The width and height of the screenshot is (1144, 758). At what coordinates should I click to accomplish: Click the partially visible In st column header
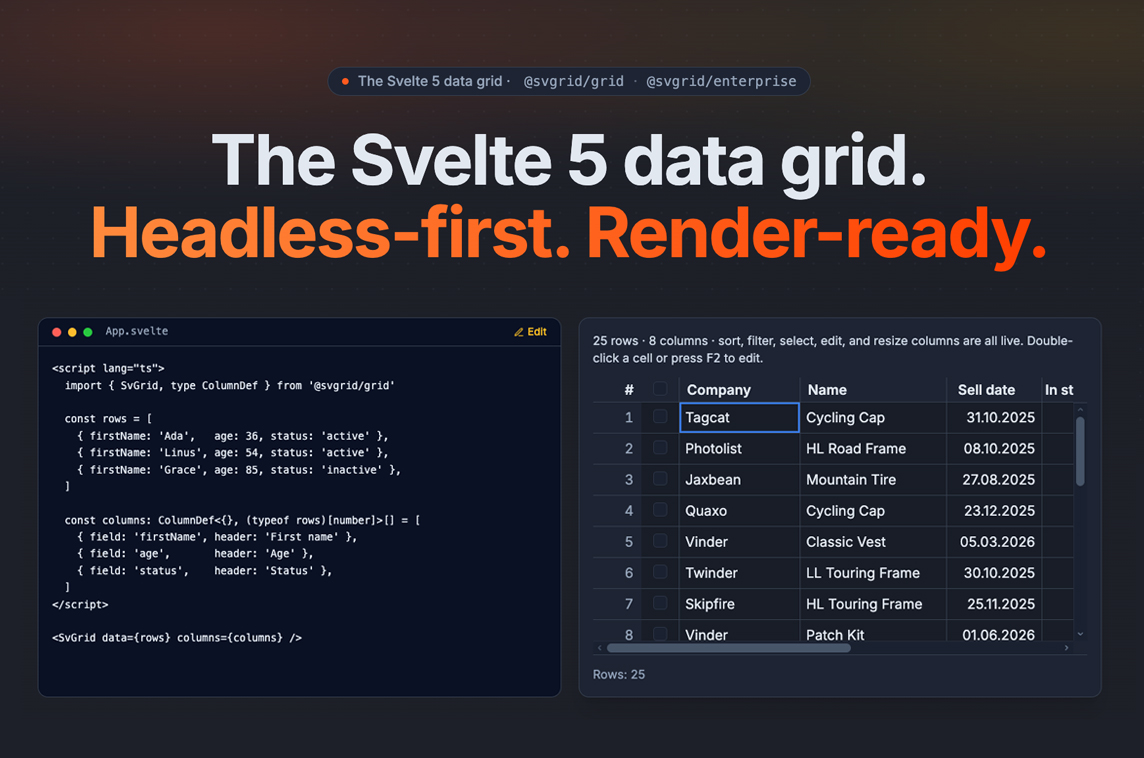[1058, 390]
